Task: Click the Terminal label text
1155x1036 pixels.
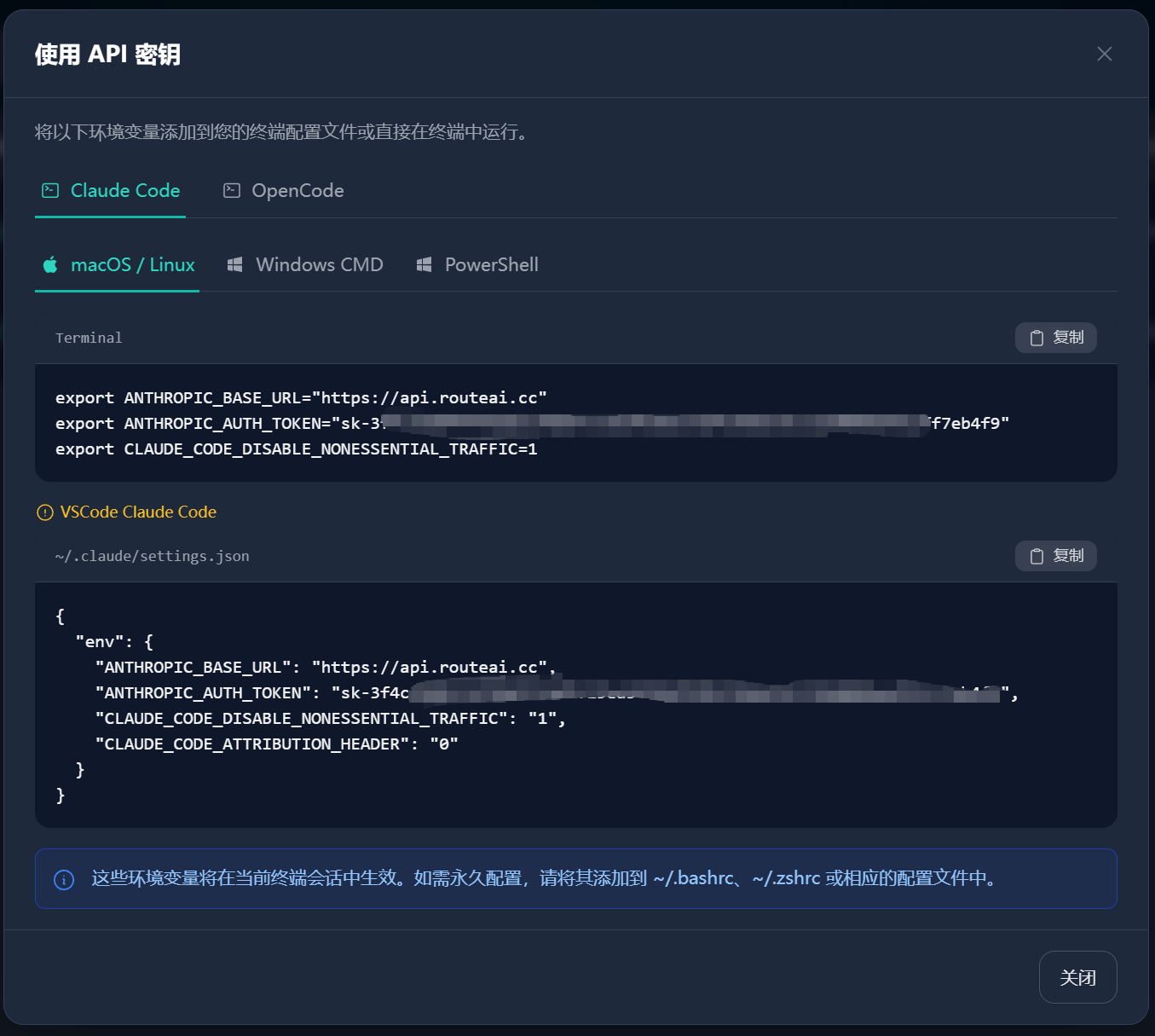Action: 89,338
